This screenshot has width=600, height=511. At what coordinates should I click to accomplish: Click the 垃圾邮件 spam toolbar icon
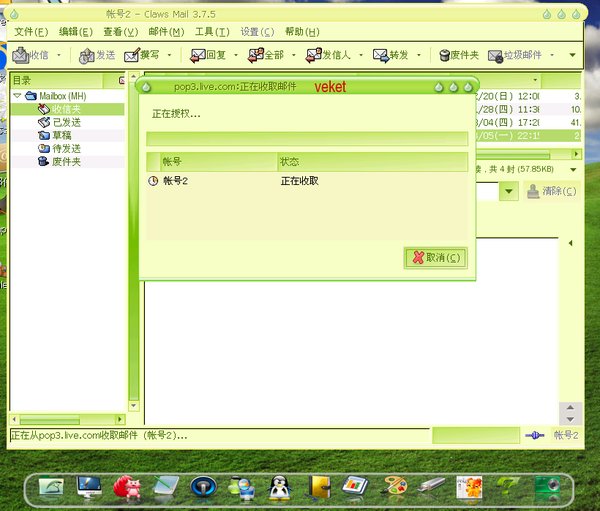coord(495,56)
